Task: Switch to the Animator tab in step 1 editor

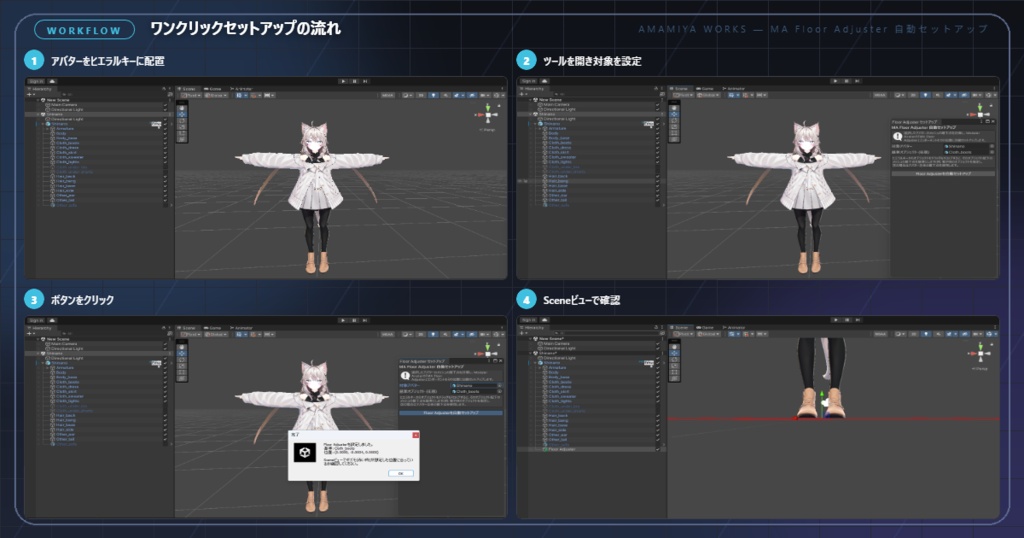Action: pos(241,89)
